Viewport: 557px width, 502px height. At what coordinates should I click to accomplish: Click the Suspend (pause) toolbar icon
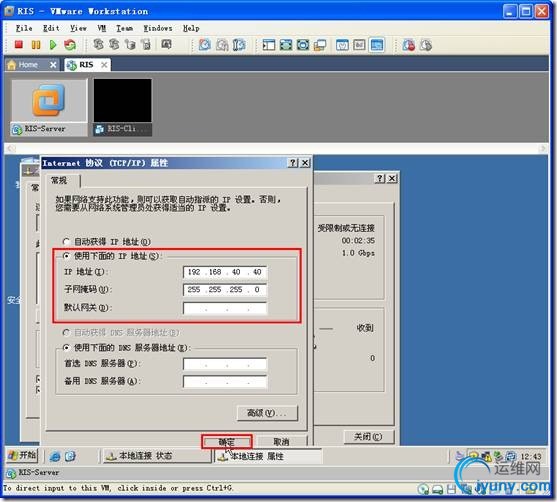point(36,45)
